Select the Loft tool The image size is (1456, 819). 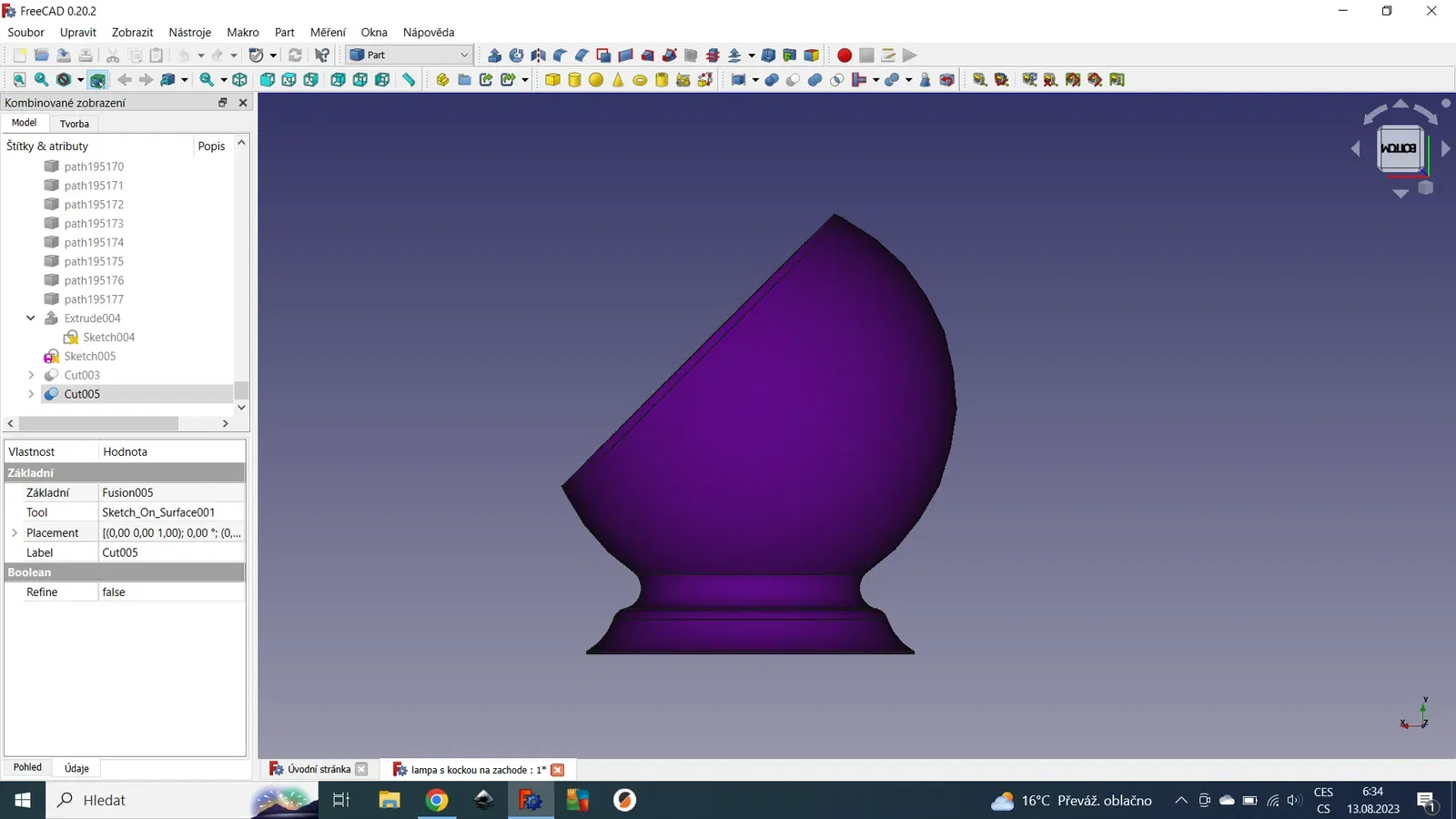(647, 56)
